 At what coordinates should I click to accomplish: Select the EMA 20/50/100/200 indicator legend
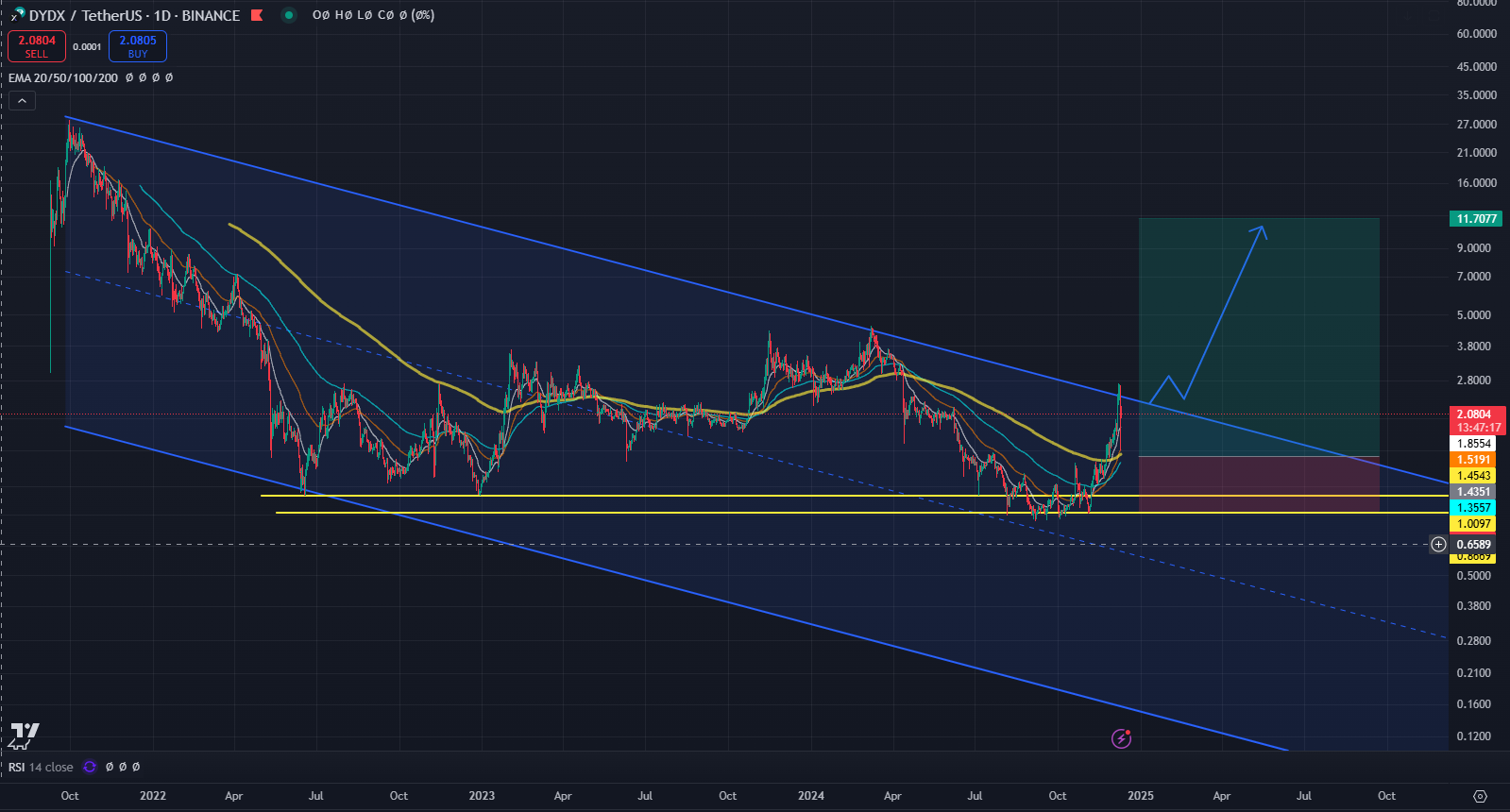pyautogui.click(x=63, y=77)
